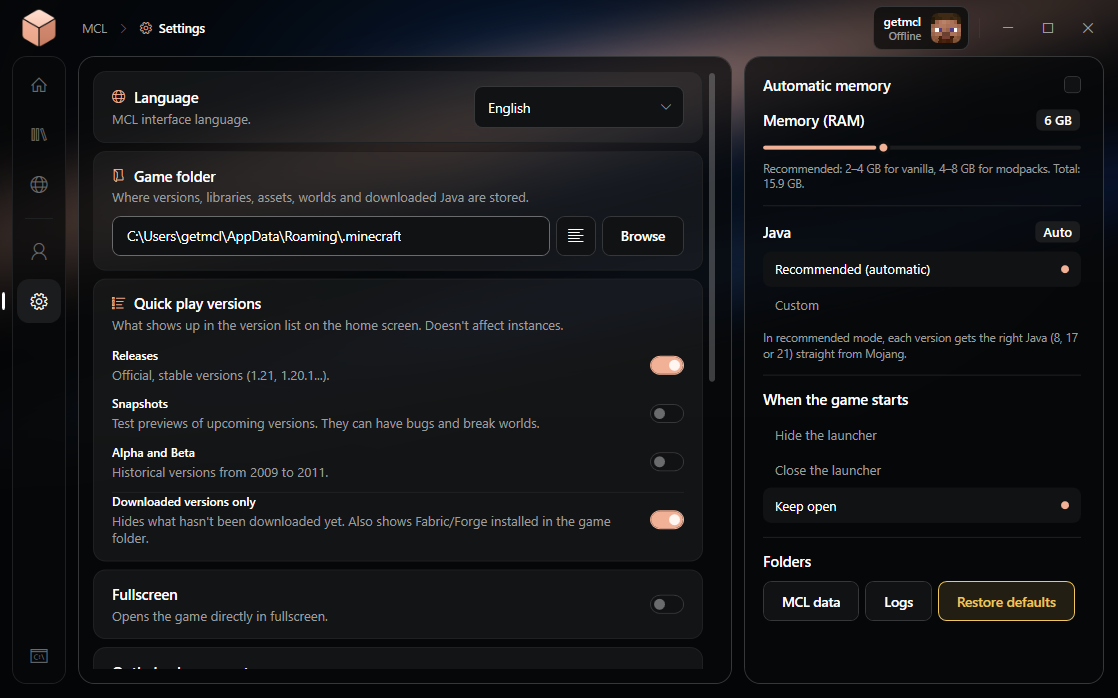Turn off Downloaded versions only toggle

pyautogui.click(x=667, y=520)
